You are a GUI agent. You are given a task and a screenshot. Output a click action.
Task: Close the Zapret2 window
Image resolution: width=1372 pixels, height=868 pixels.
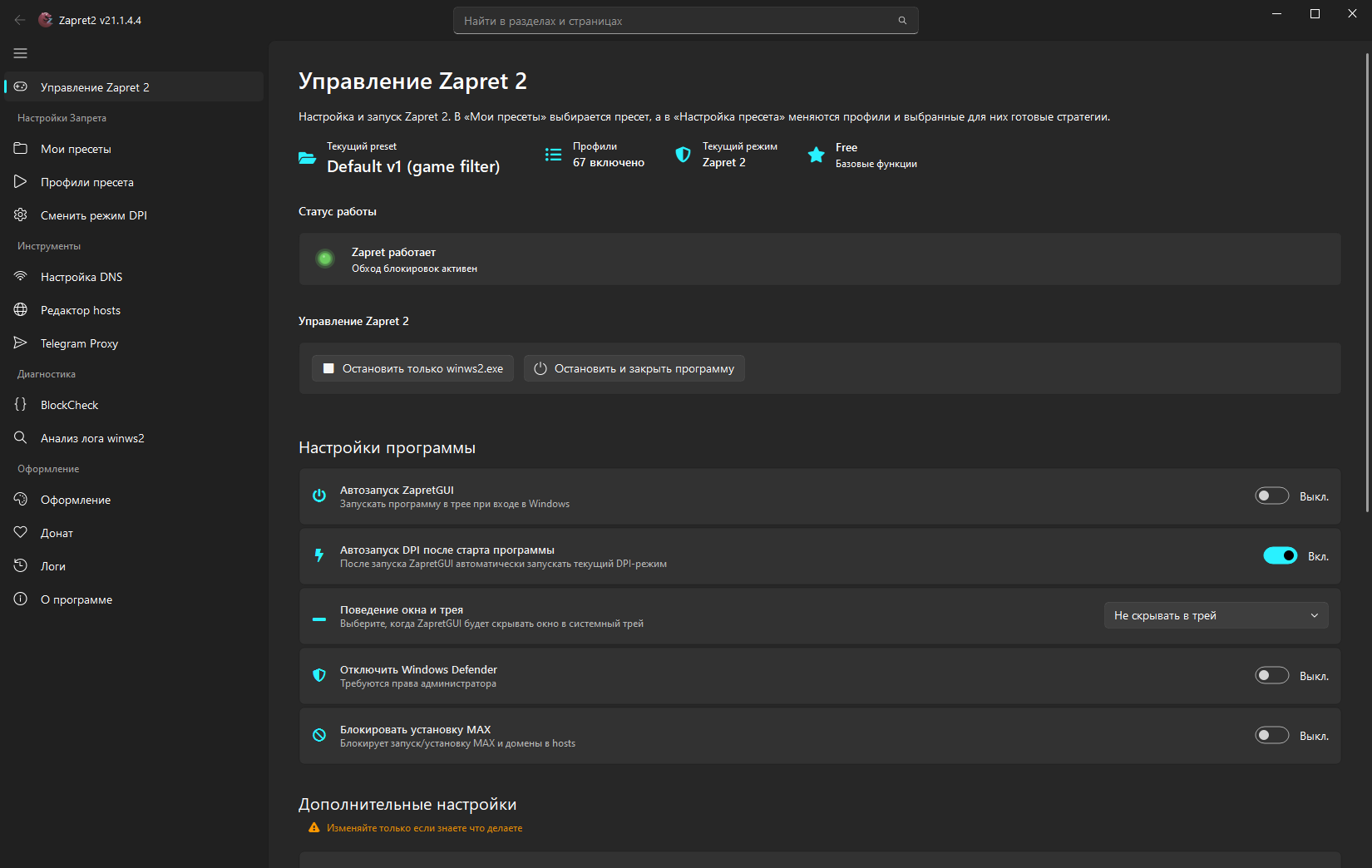[x=1353, y=13]
